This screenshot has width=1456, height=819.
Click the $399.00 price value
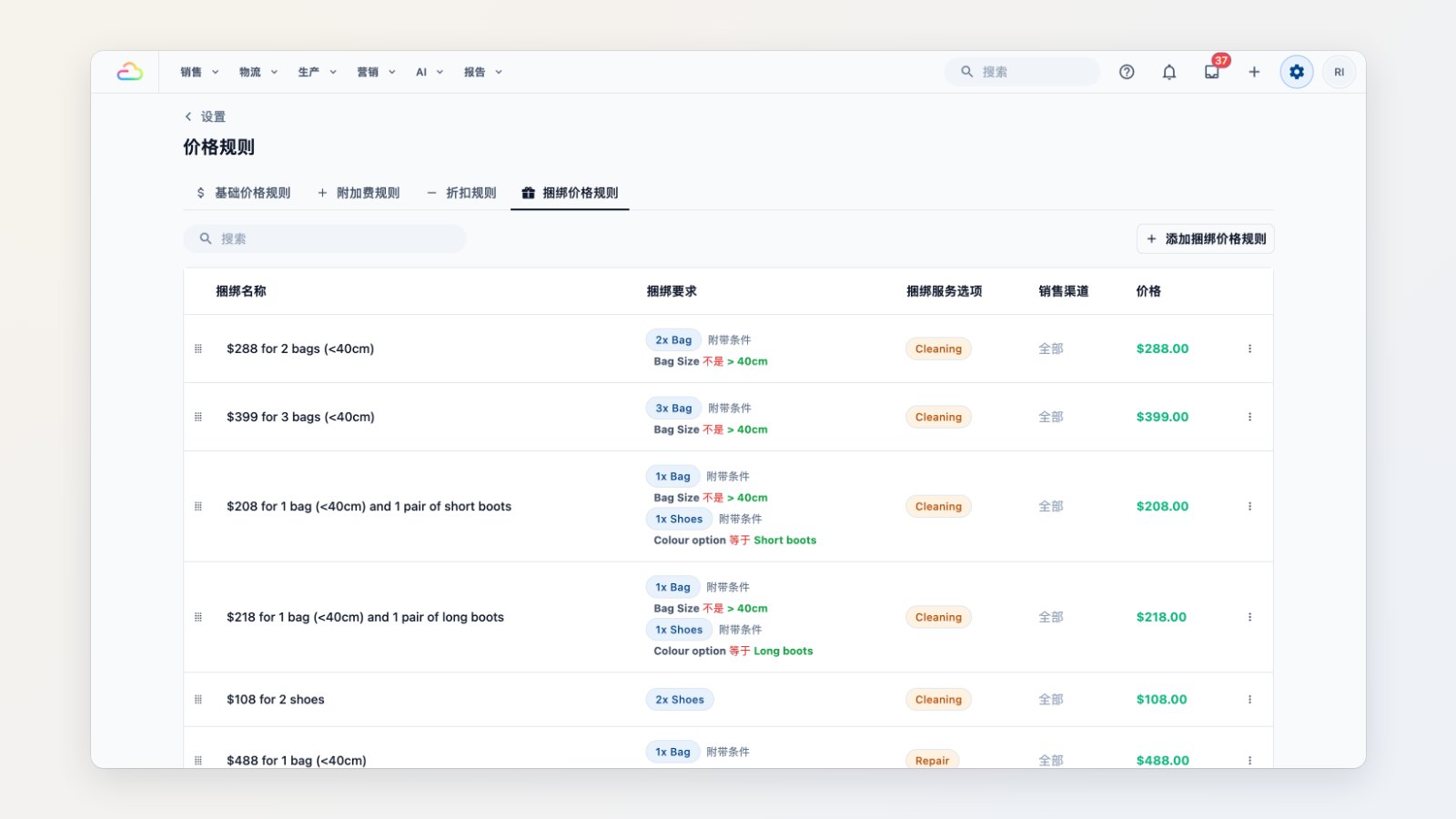point(1162,417)
